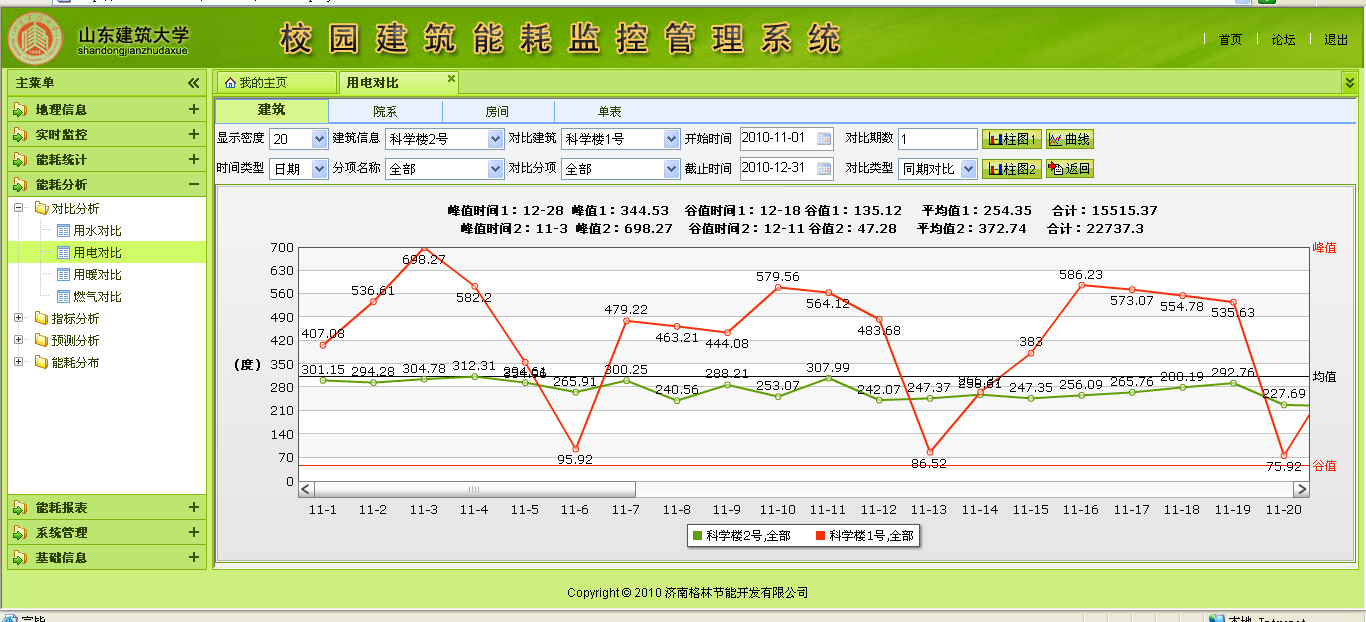Click the 返回 button
The image size is (1366, 622).
coord(1070,169)
